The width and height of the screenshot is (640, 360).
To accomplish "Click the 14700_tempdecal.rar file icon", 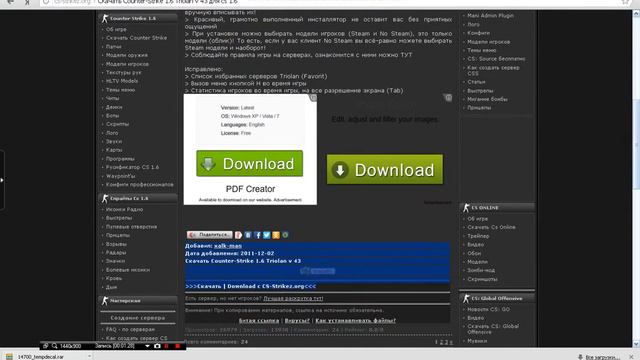I will coord(9,357).
